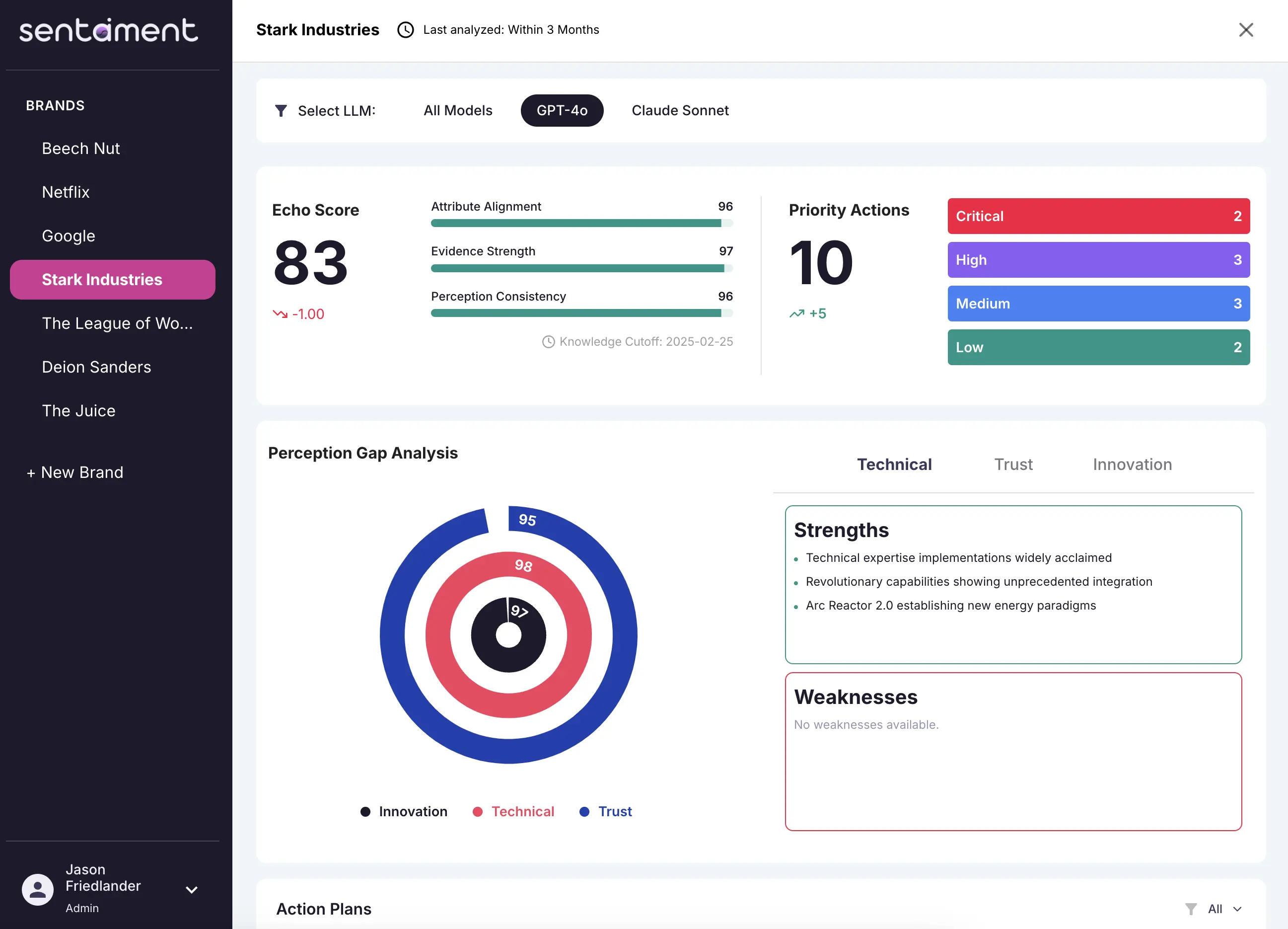The width and height of the screenshot is (1288, 929).
Task: Click the Evidence Strength progress bar
Action: pyautogui.click(x=581, y=268)
